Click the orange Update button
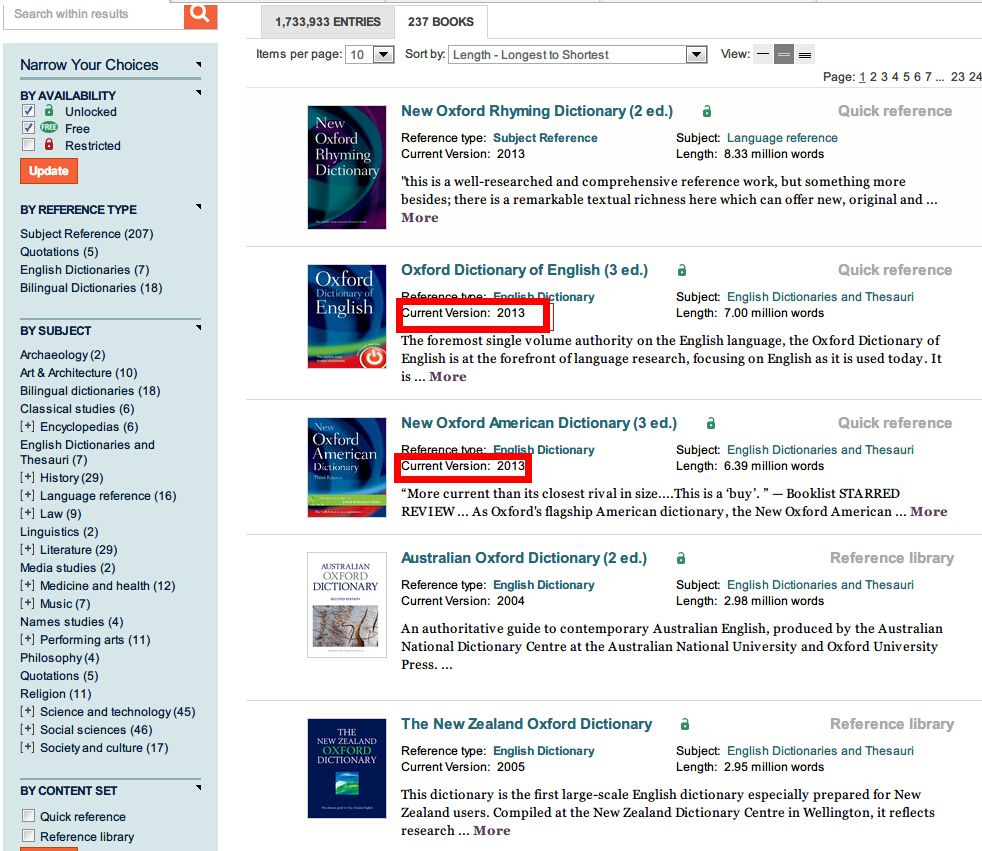 coord(49,171)
